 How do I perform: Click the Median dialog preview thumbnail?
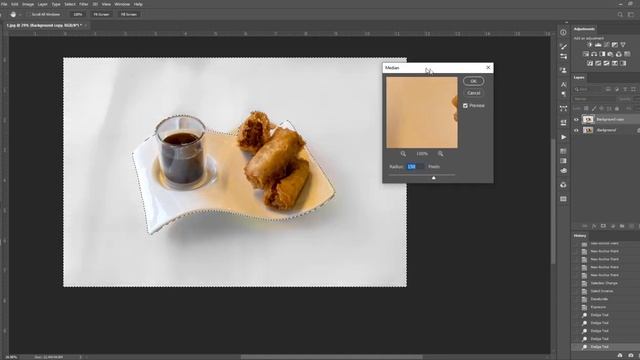pos(422,113)
